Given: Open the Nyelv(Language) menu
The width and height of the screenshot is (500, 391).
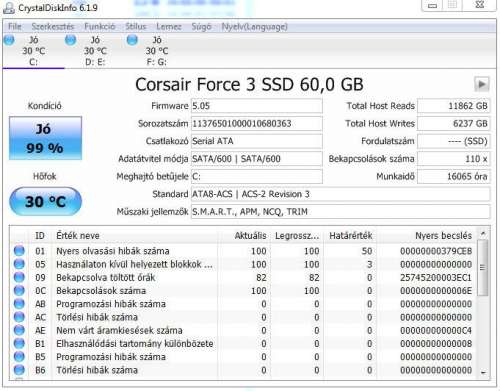Looking at the screenshot, I should [254, 26].
